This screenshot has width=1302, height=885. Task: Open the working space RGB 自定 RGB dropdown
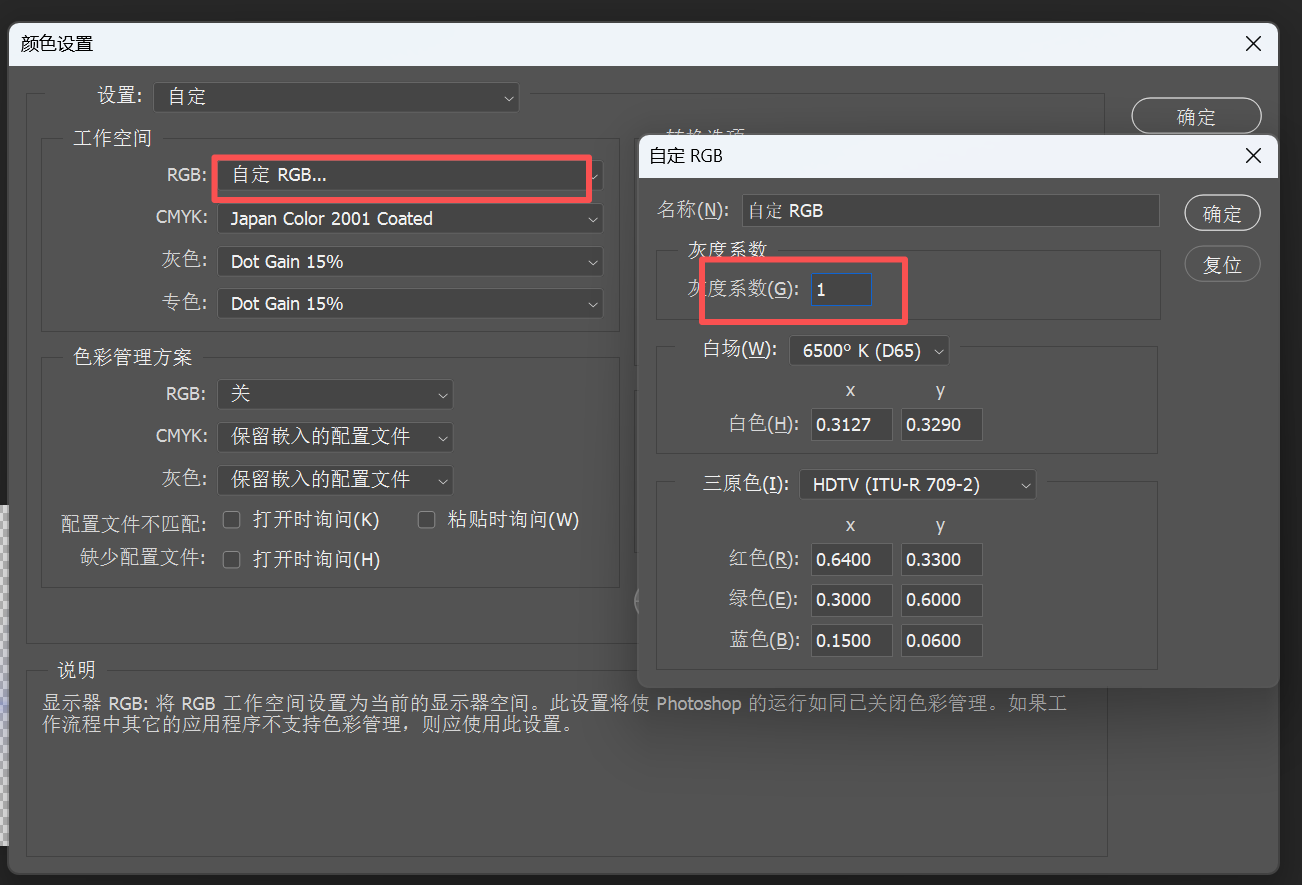(x=409, y=176)
